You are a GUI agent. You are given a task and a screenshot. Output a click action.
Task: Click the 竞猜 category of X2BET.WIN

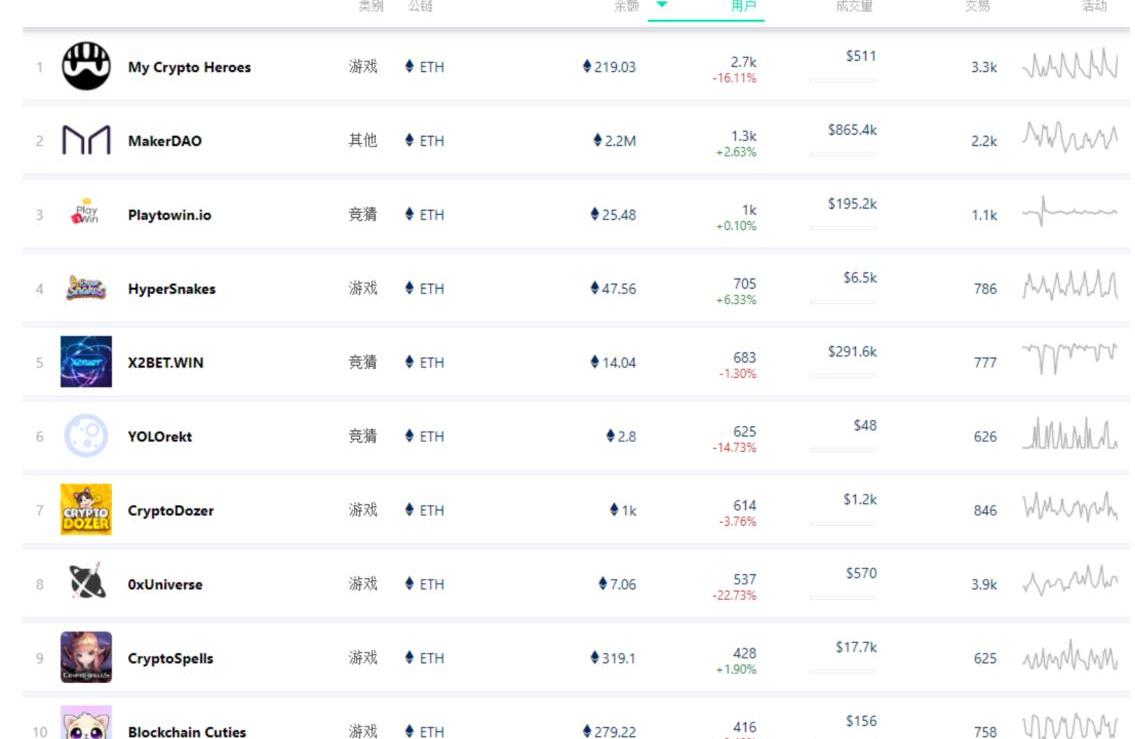click(363, 362)
